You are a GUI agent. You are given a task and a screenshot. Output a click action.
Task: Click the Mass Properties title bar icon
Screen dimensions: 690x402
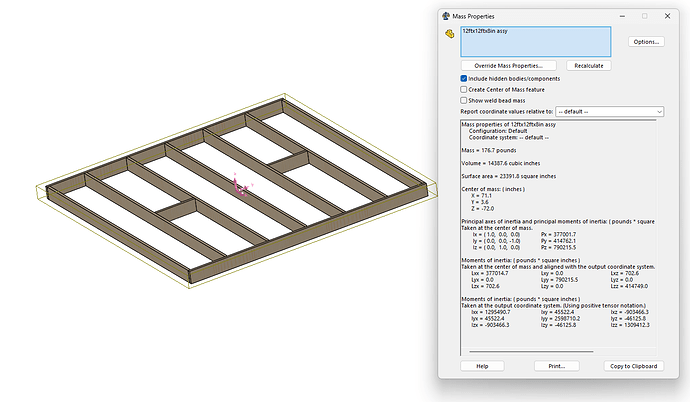pos(446,16)
